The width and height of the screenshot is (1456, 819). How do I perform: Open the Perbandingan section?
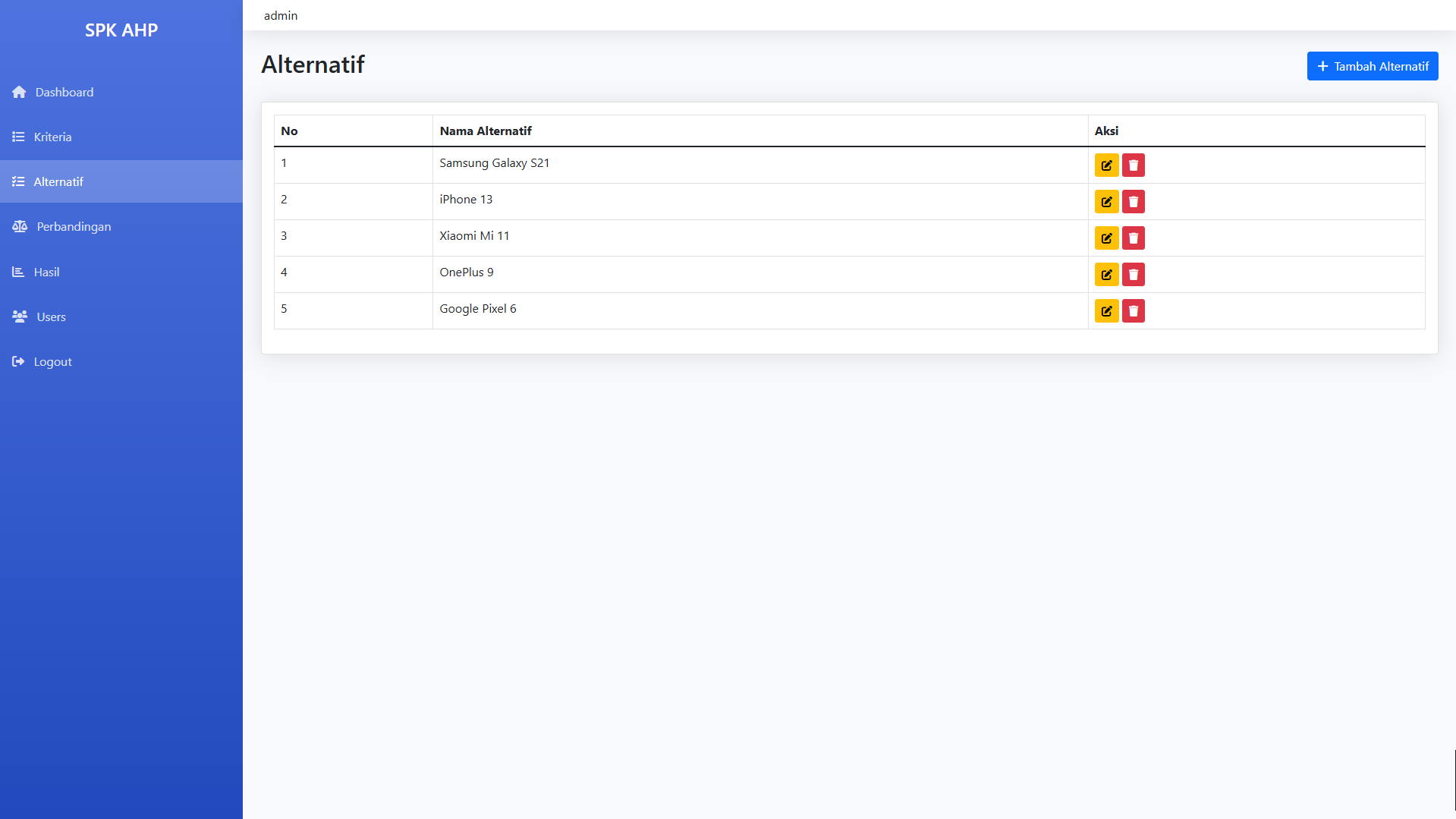click(121, 226)
